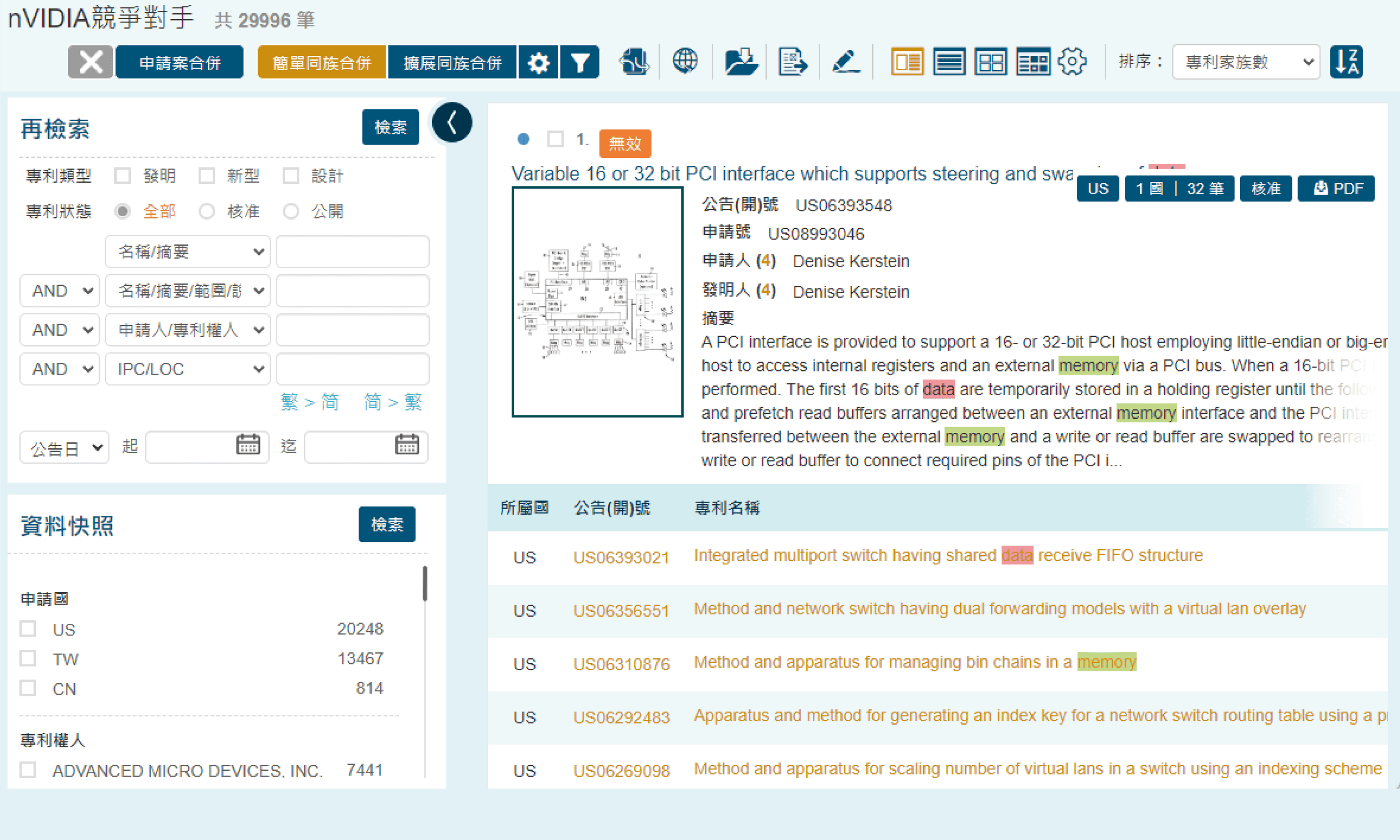Viewport: 1400px width, 840px height.
Task: Toggle Z-A sort order icon
Action: [1346, 61]
